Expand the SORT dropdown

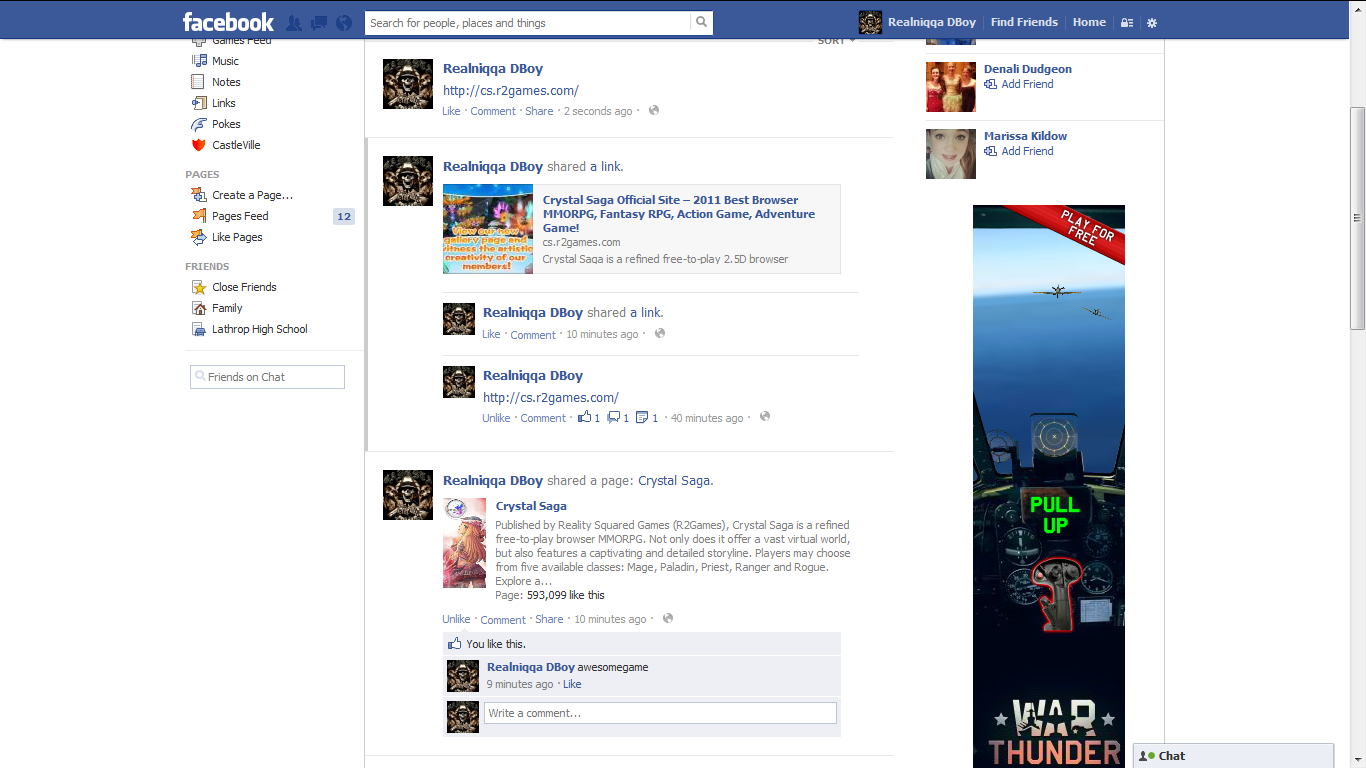pyautogui.click(x=836, y=41)
